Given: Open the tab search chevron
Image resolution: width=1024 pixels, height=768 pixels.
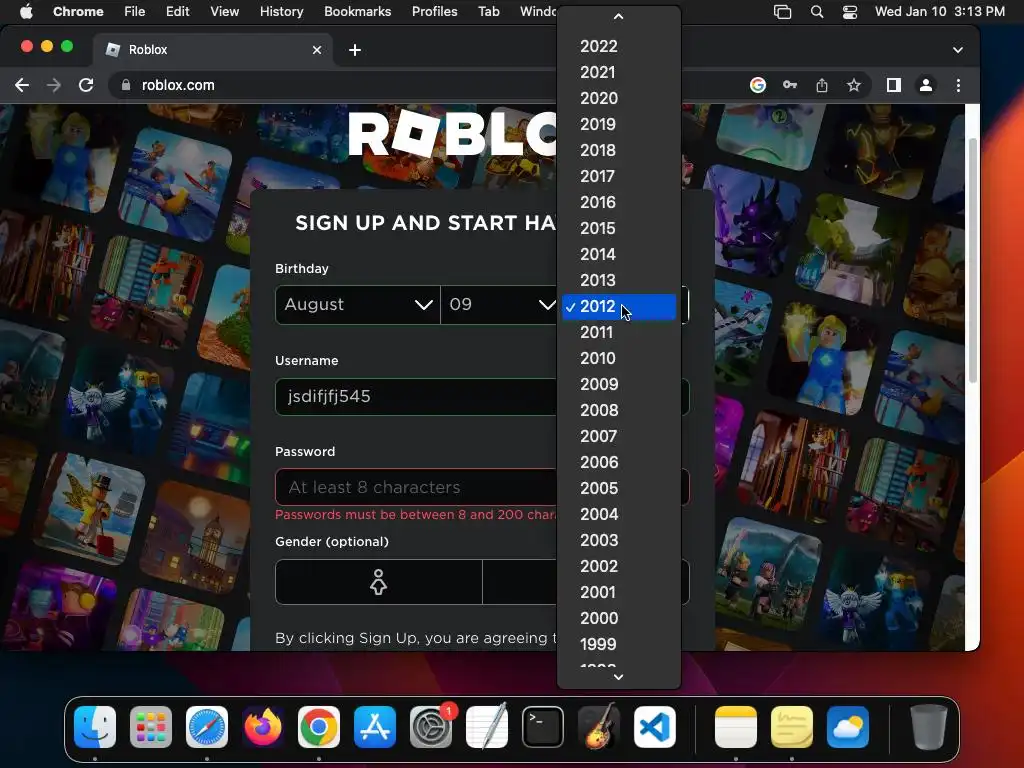Looking at the screenshot, I should pyautogui.click(x=957, y=50).
